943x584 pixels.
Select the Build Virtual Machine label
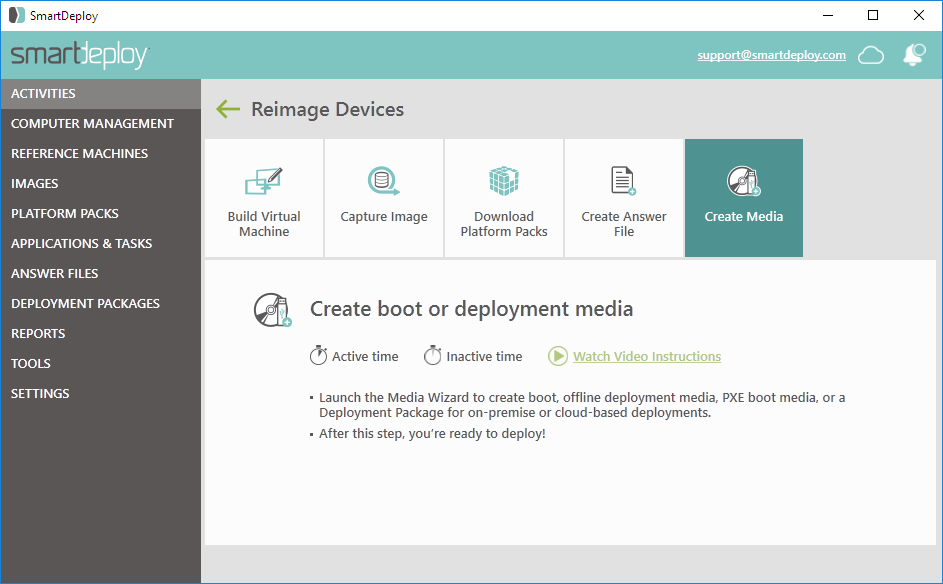coord(264,224)
